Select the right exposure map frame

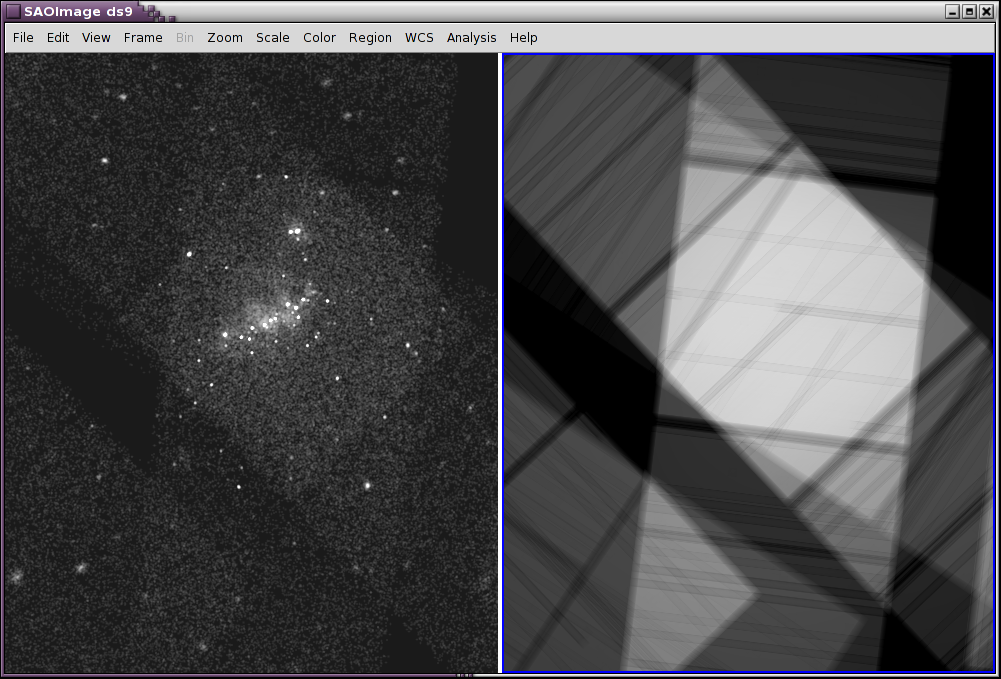pos(748,362)
